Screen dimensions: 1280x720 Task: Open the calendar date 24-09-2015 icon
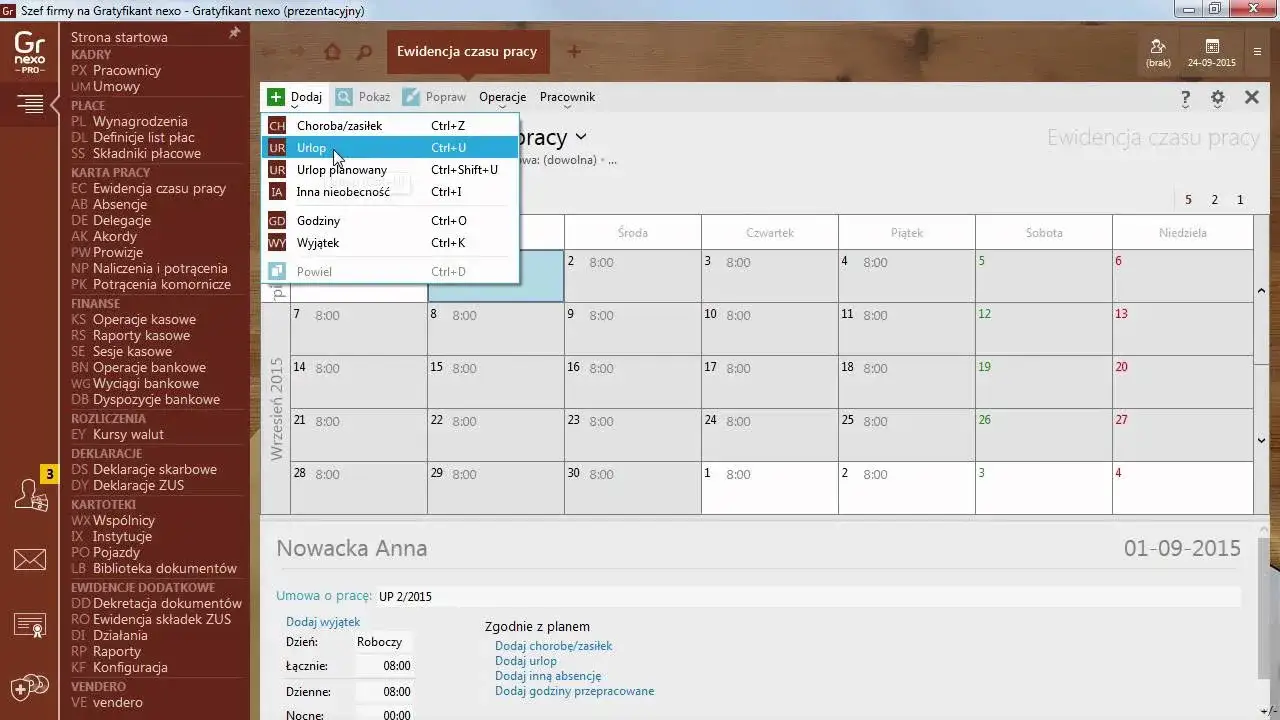[1211, 52]
